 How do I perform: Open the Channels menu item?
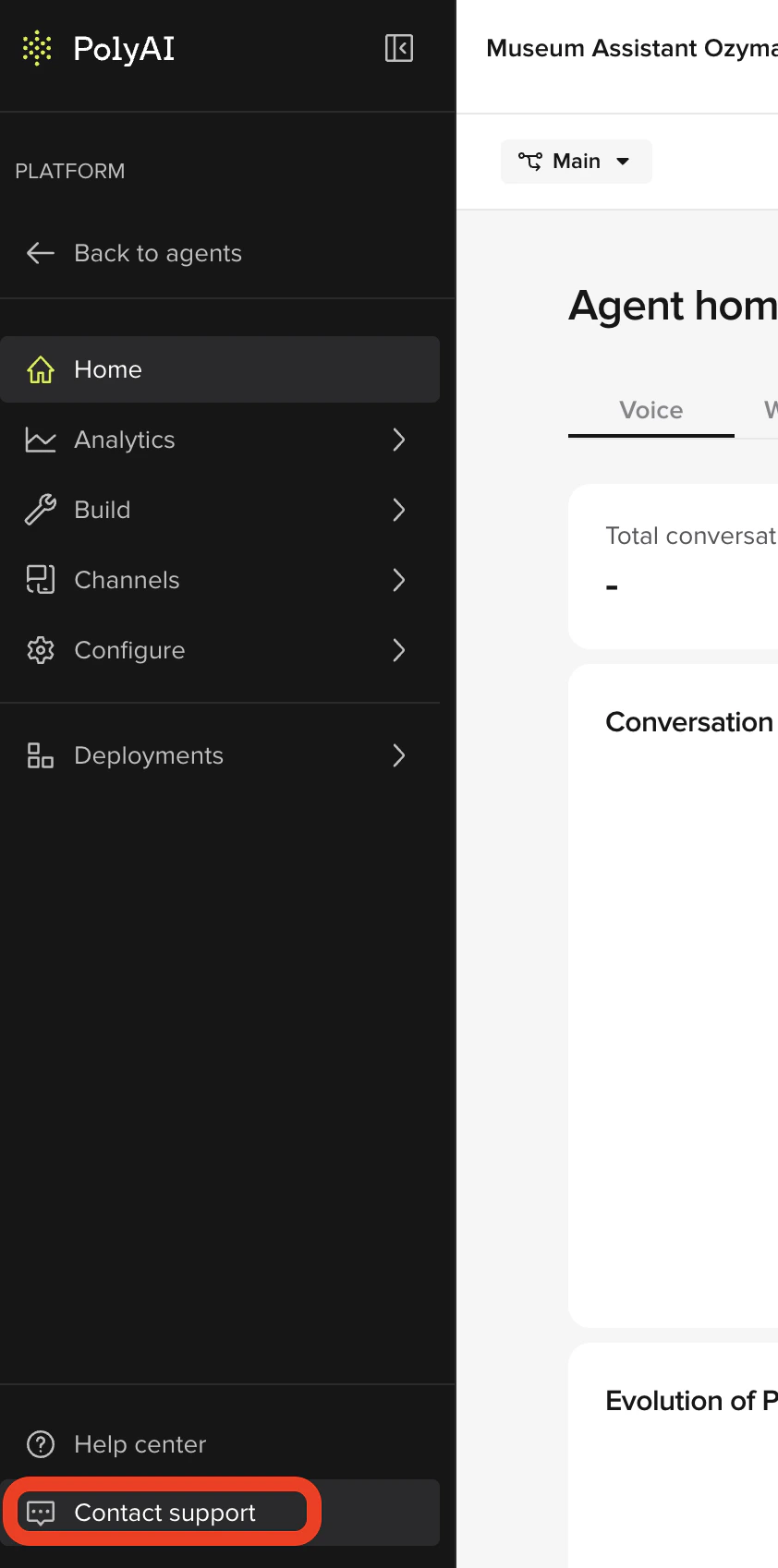220,580
